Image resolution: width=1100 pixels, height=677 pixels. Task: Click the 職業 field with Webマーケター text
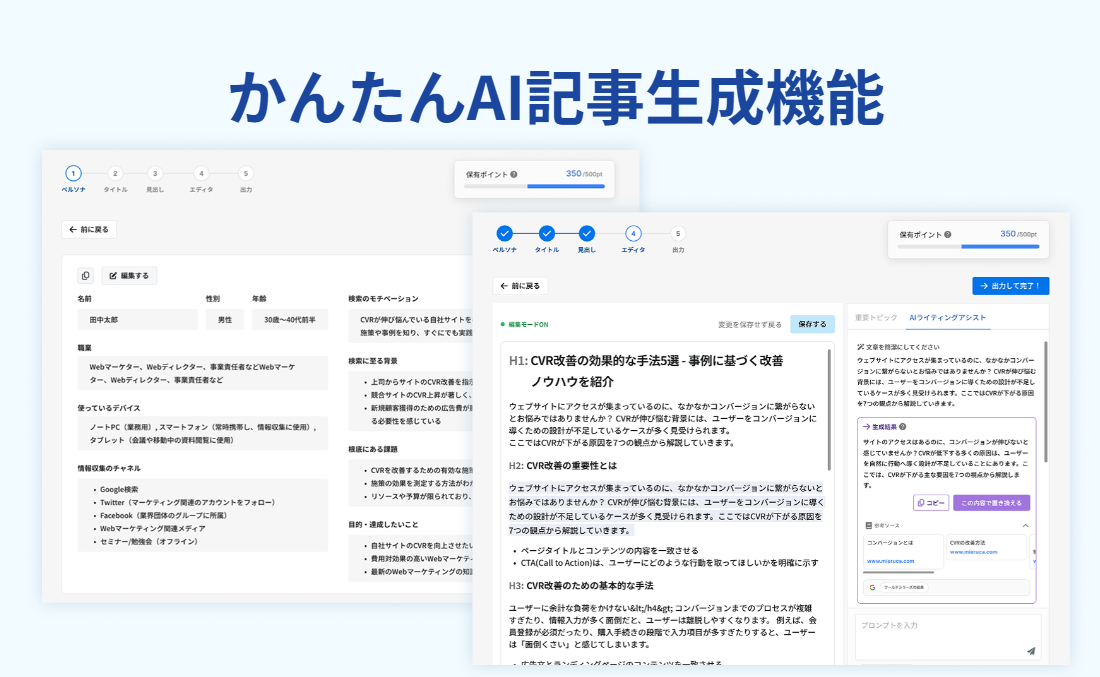tap(203, 373)
